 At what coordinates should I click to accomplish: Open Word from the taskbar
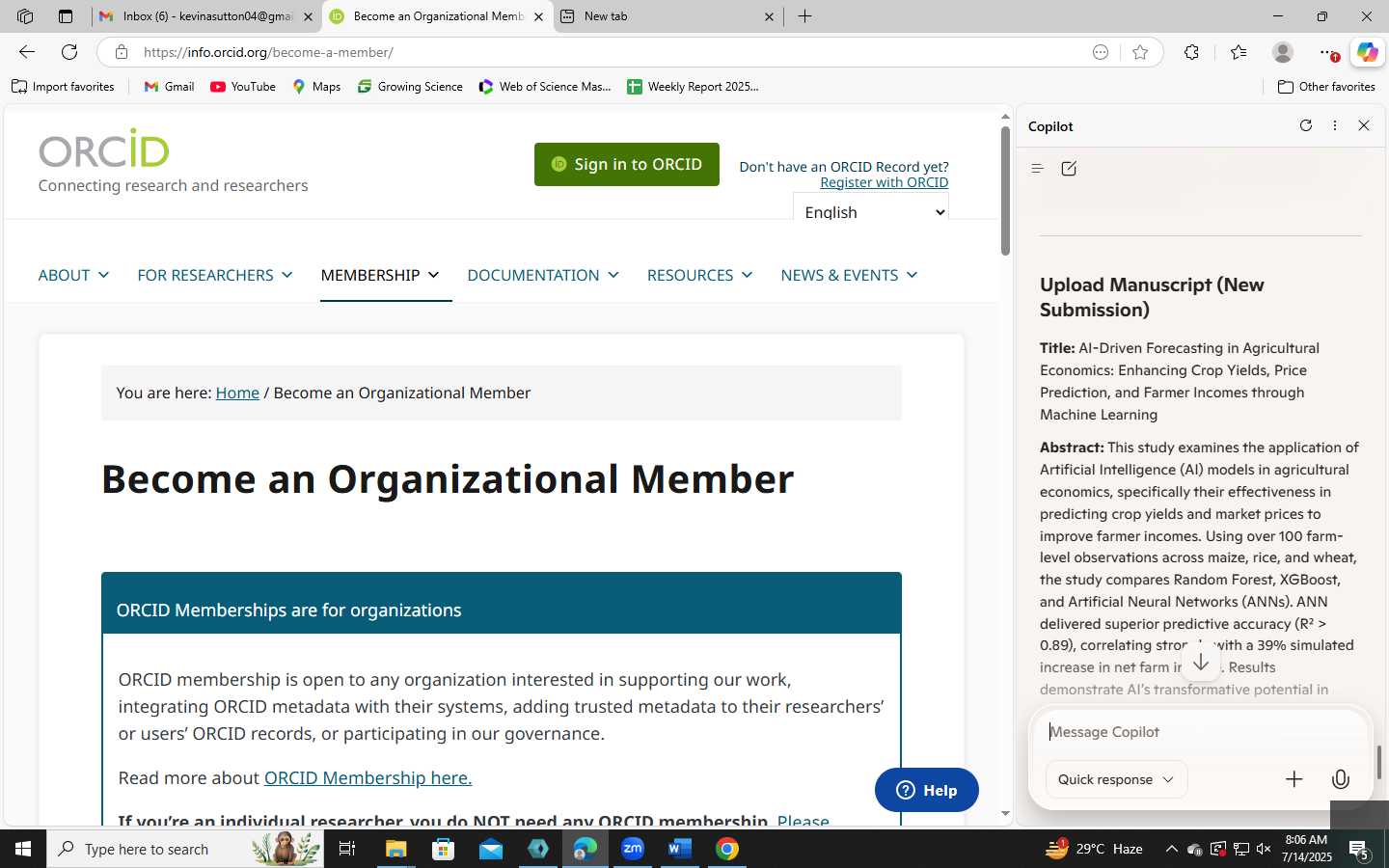point(680,849)
